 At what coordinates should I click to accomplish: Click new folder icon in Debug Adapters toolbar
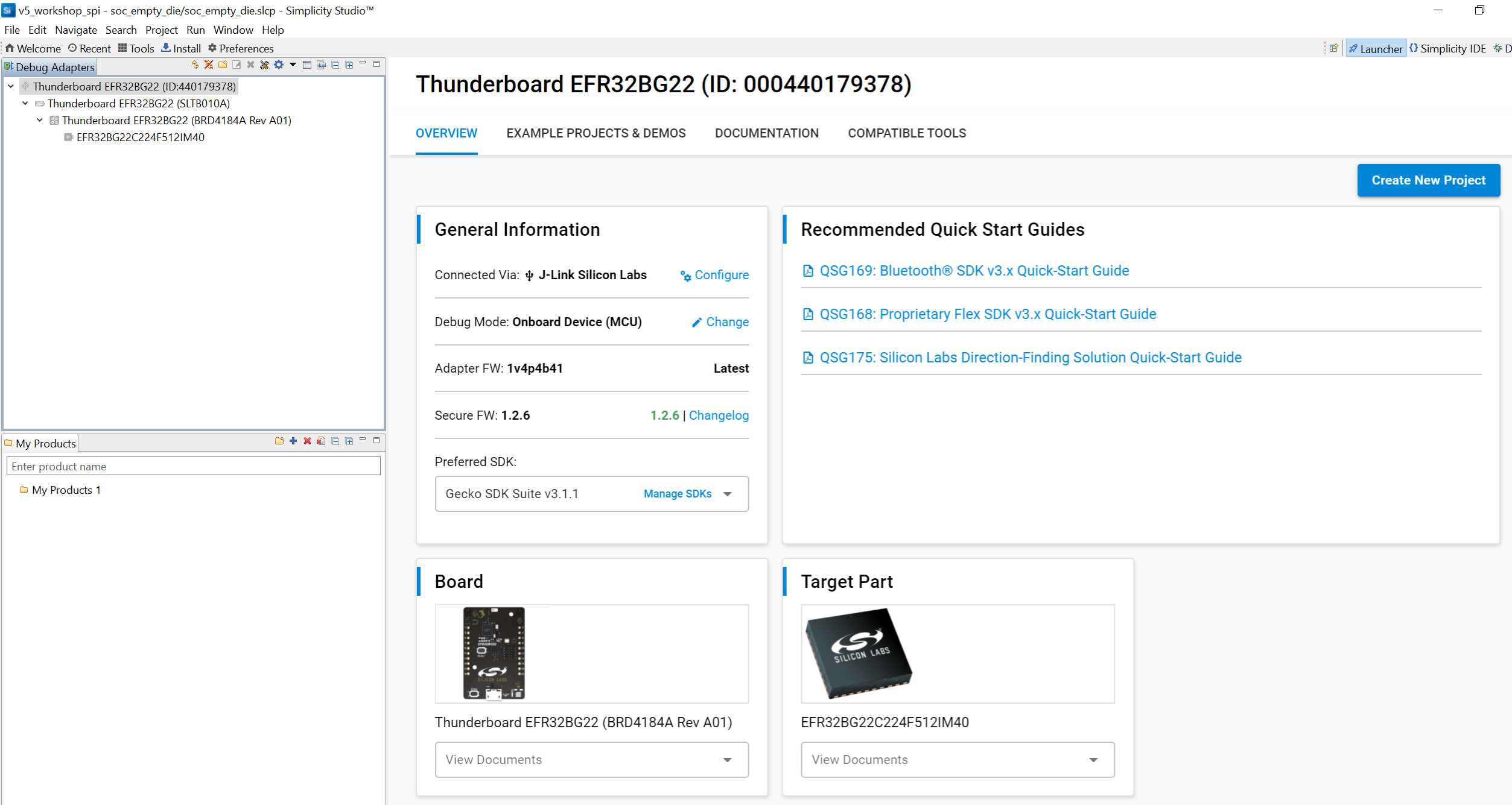(223, 65)
